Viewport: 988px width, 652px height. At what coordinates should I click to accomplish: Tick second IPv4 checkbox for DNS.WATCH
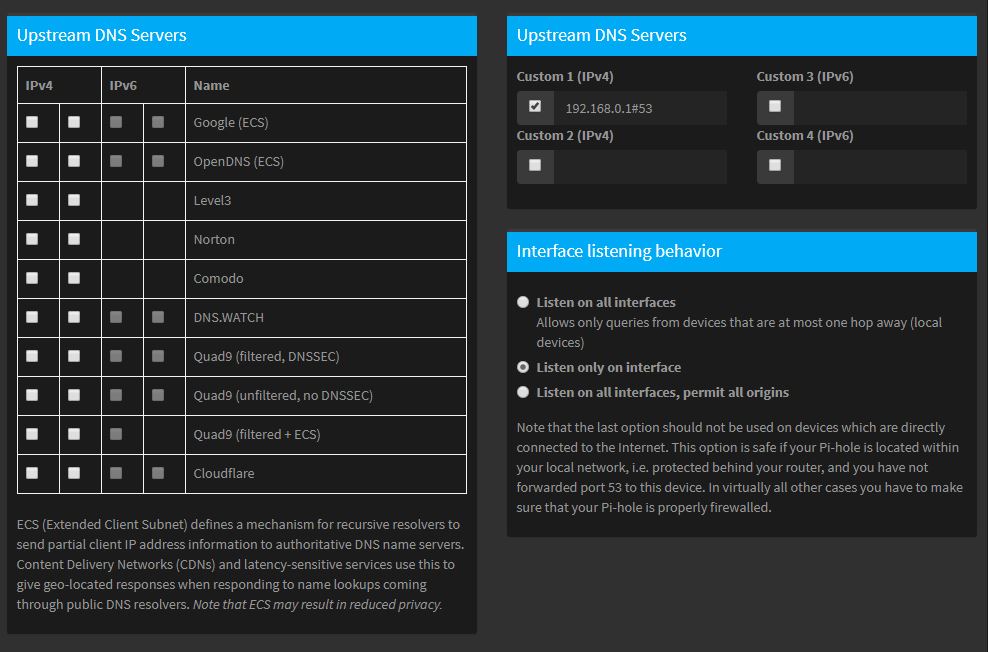pos(74,317)
